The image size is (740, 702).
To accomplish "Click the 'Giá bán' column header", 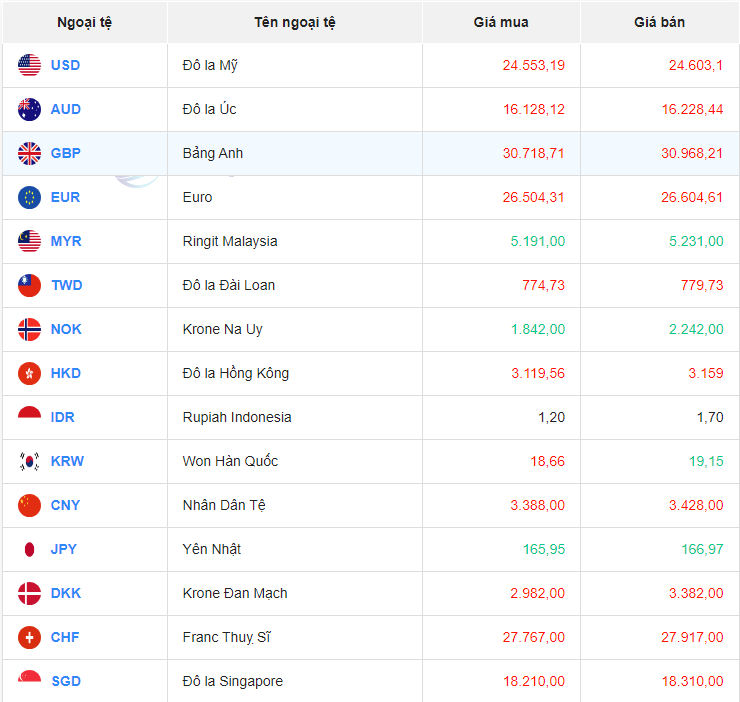I will tap(659, 22).
